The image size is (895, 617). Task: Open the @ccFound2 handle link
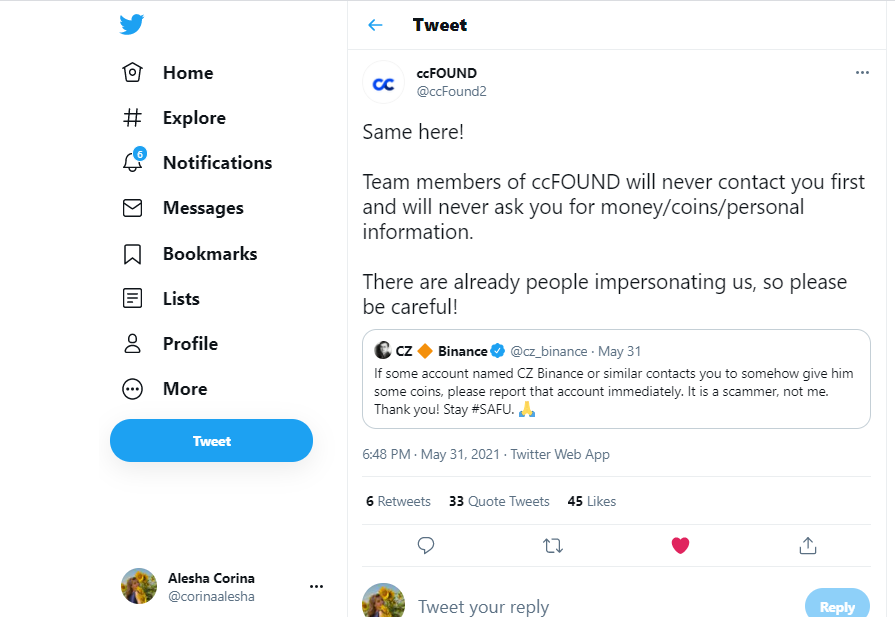pos(451,91)
